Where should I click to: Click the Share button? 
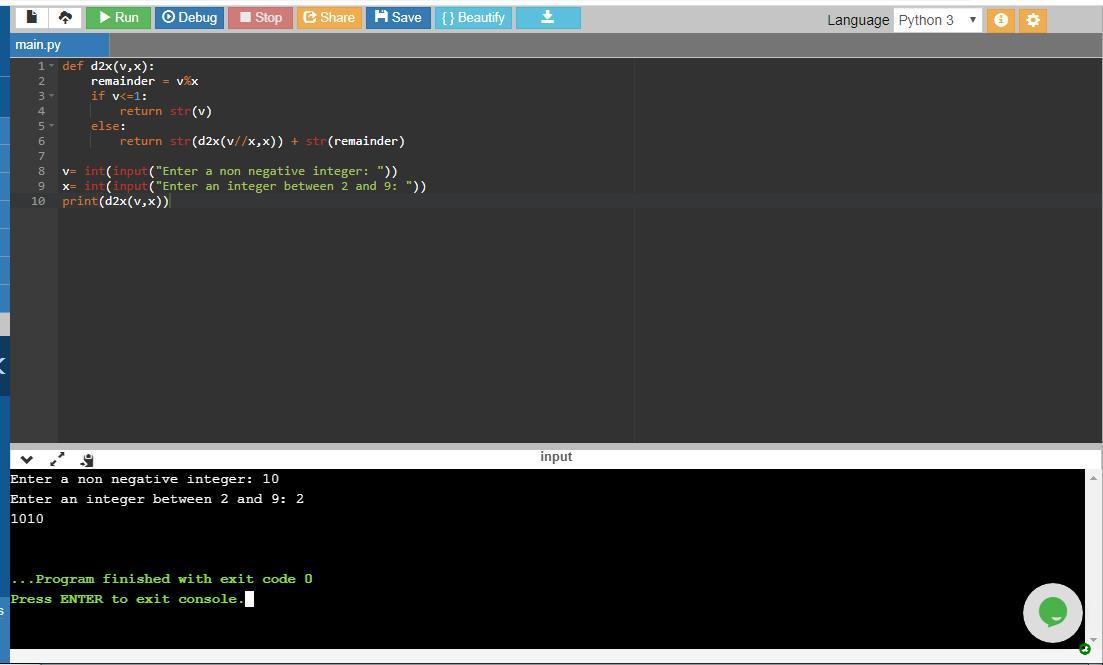coord(329,17)
